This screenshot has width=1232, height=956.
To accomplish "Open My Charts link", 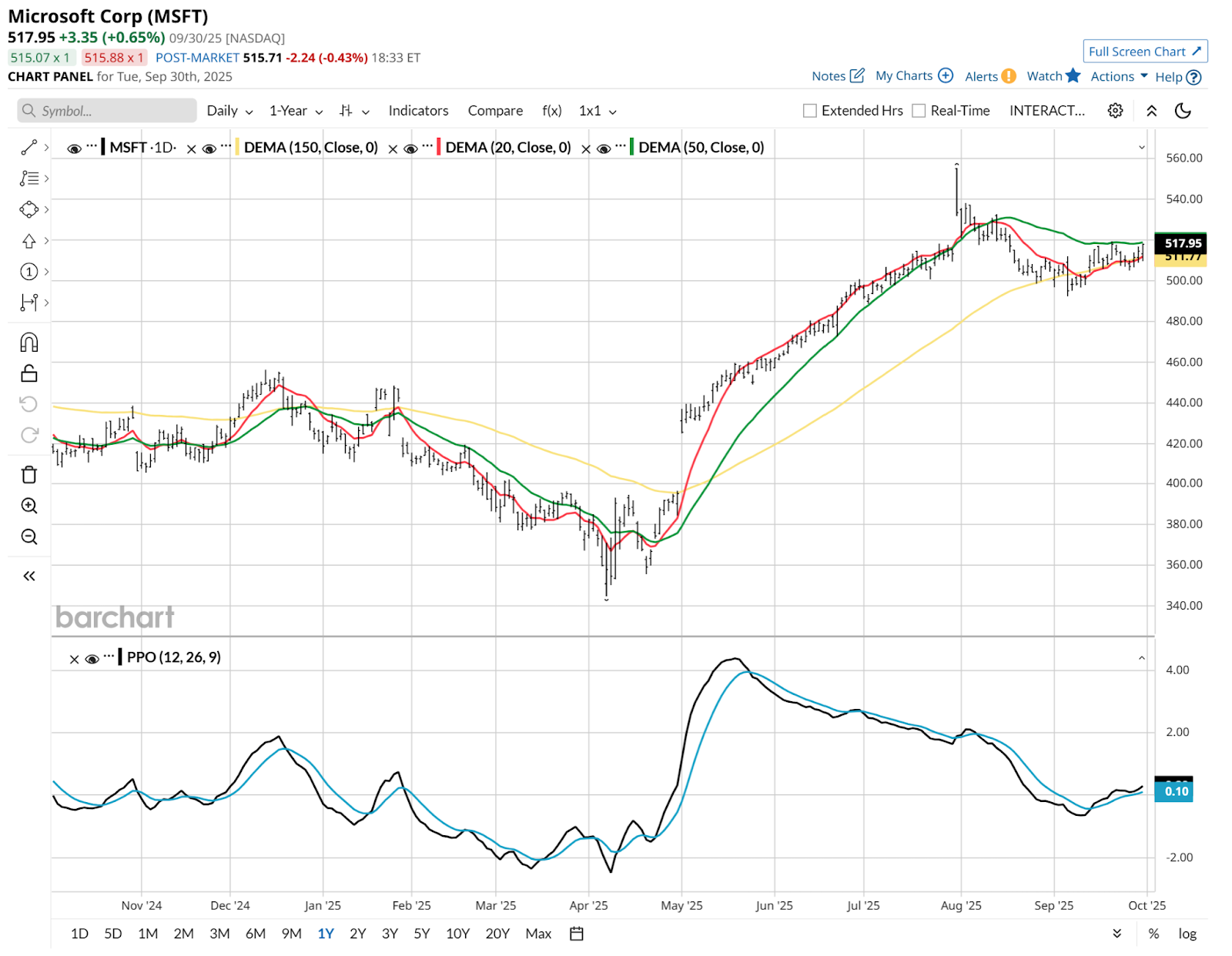I will tap(914, 76).
